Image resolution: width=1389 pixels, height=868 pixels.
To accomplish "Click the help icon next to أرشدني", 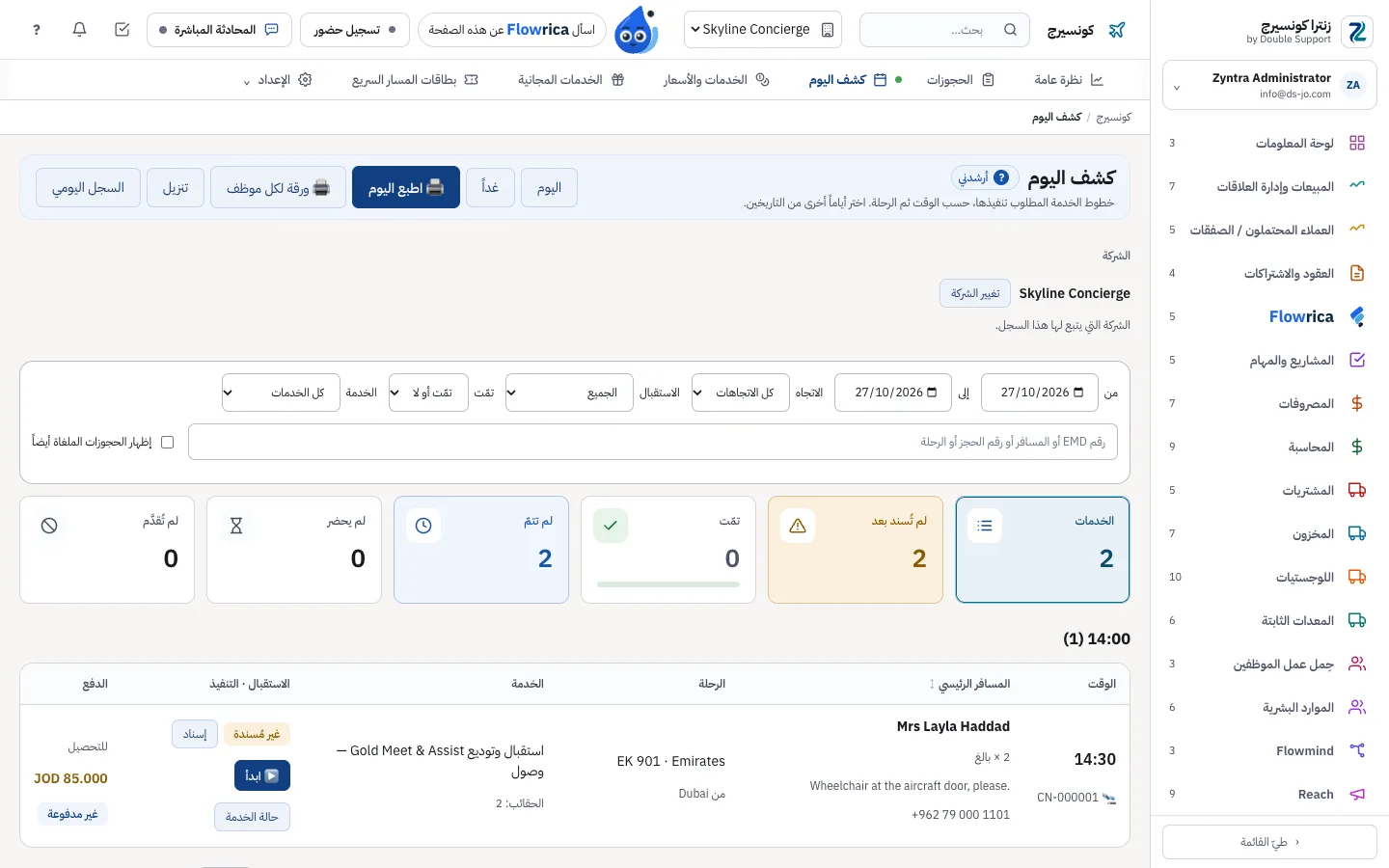I will [x=1001, y=177].
